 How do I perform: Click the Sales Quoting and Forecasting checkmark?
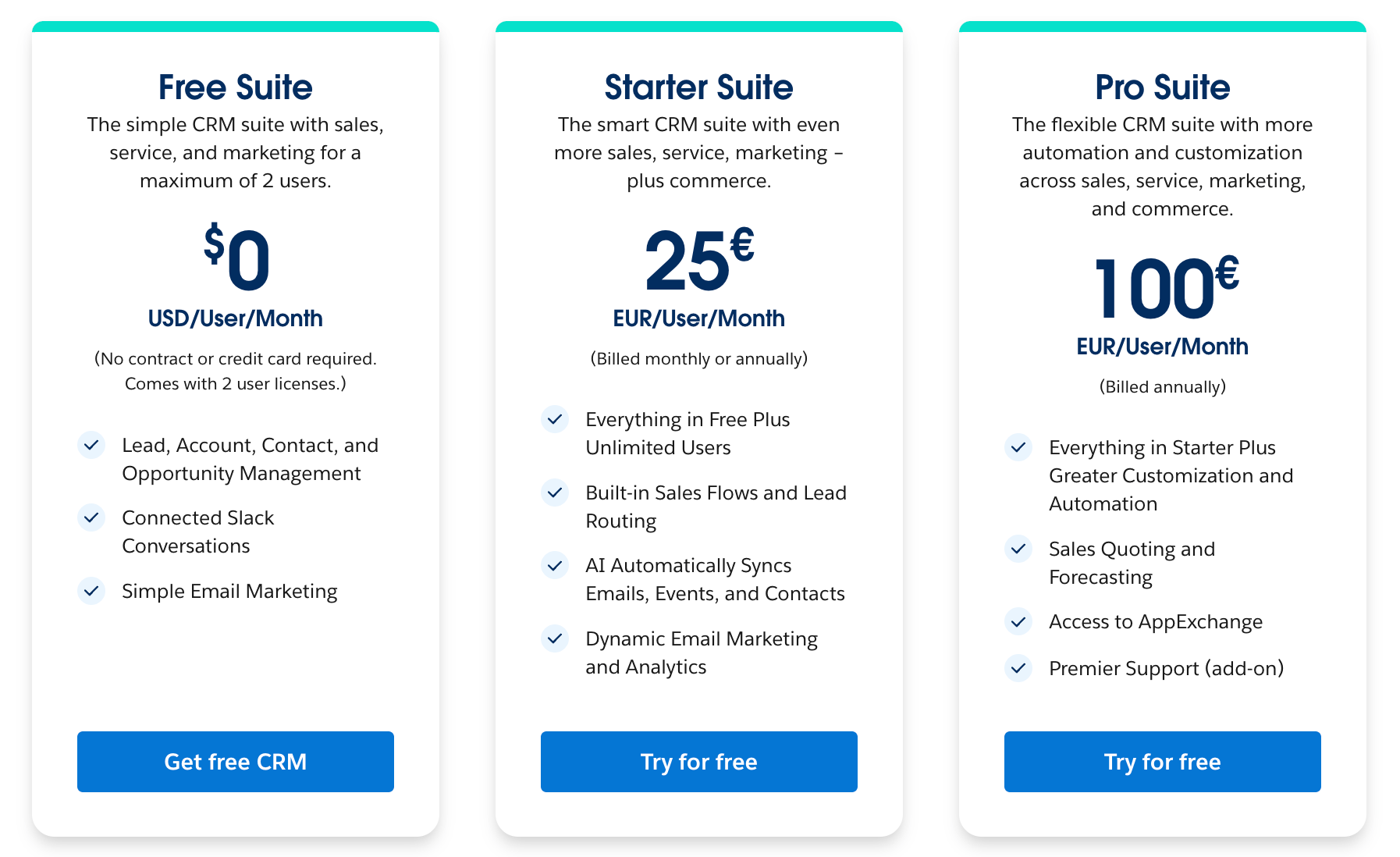(x=1018, y=549)
